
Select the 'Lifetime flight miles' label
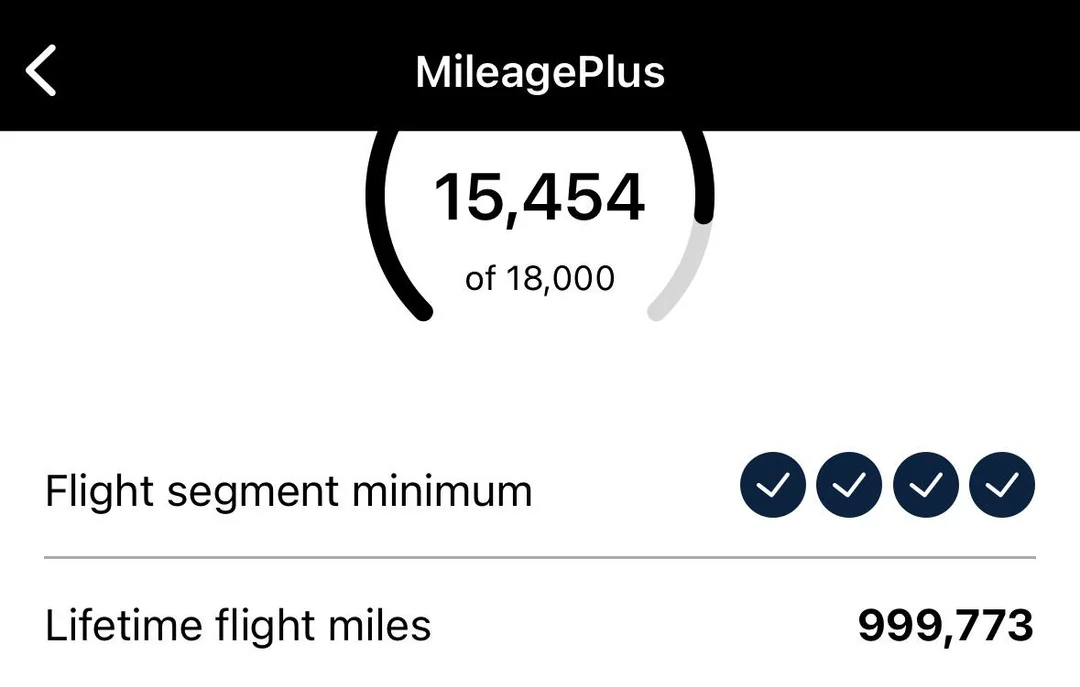238,626
